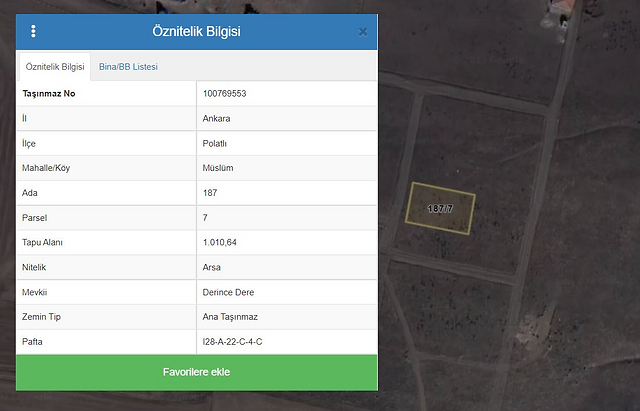Image resolution: width=640 pixels, height=411 pixels.
Task: Click the Öznitelik Bilgisi header title
Action: click(196, 31)
